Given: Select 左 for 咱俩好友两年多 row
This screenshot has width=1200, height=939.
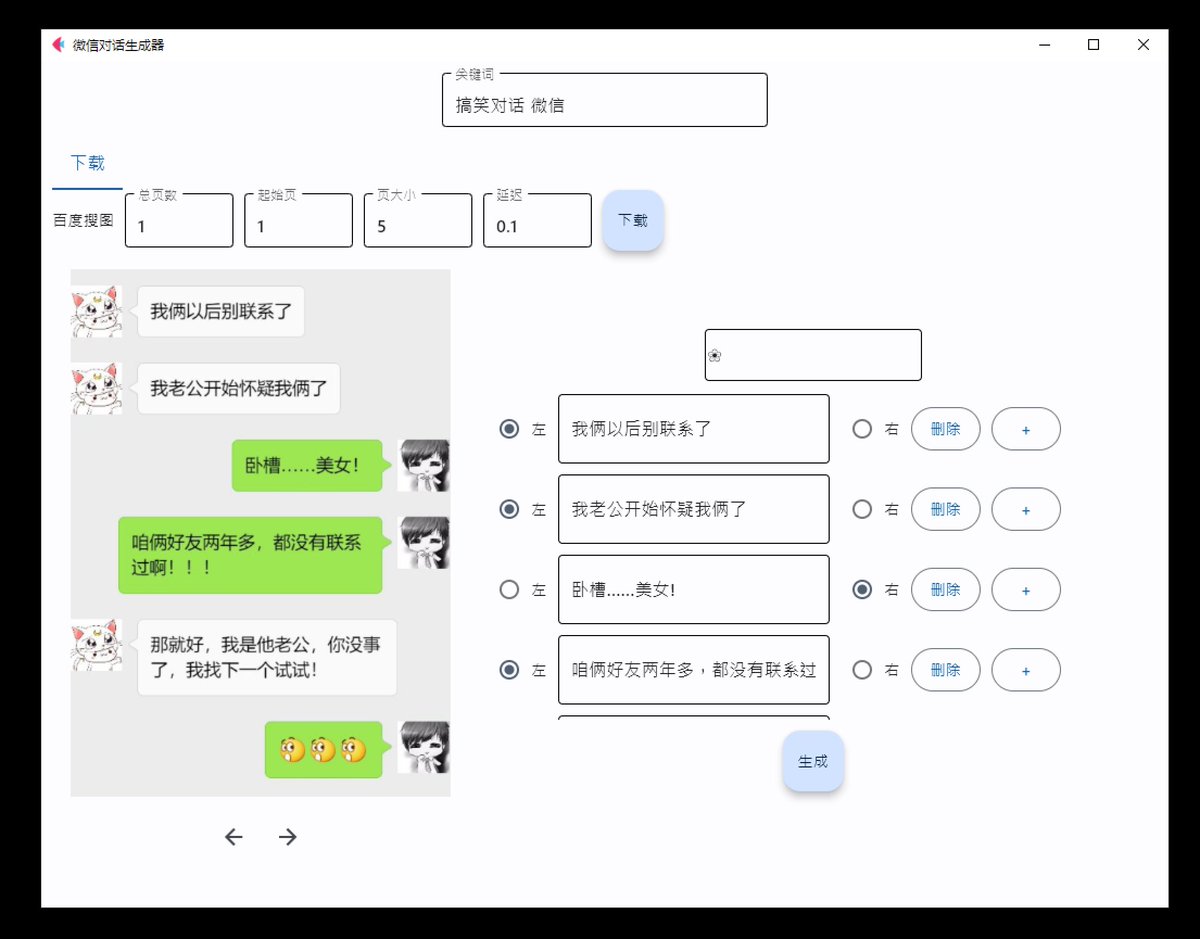Looking at the screenshot, I should pyautogui.click(x=509, y=670).
